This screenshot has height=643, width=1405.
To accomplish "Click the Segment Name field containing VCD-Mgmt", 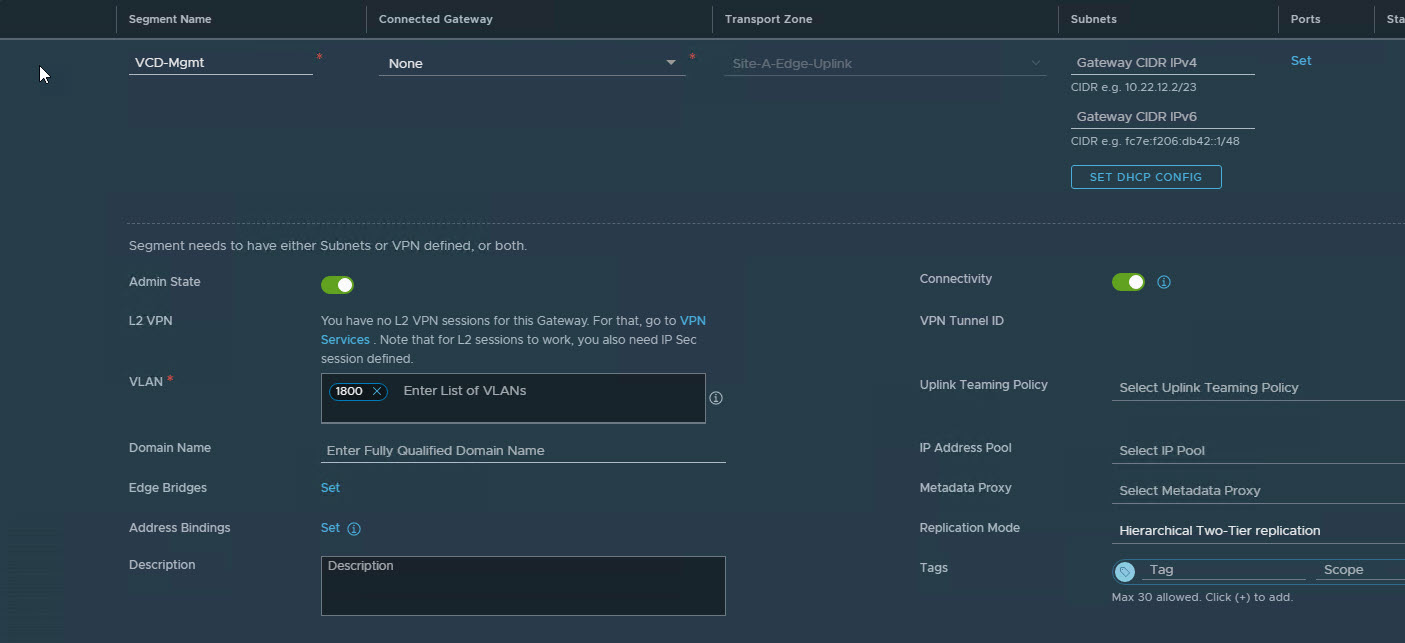I will click(220, 62).
